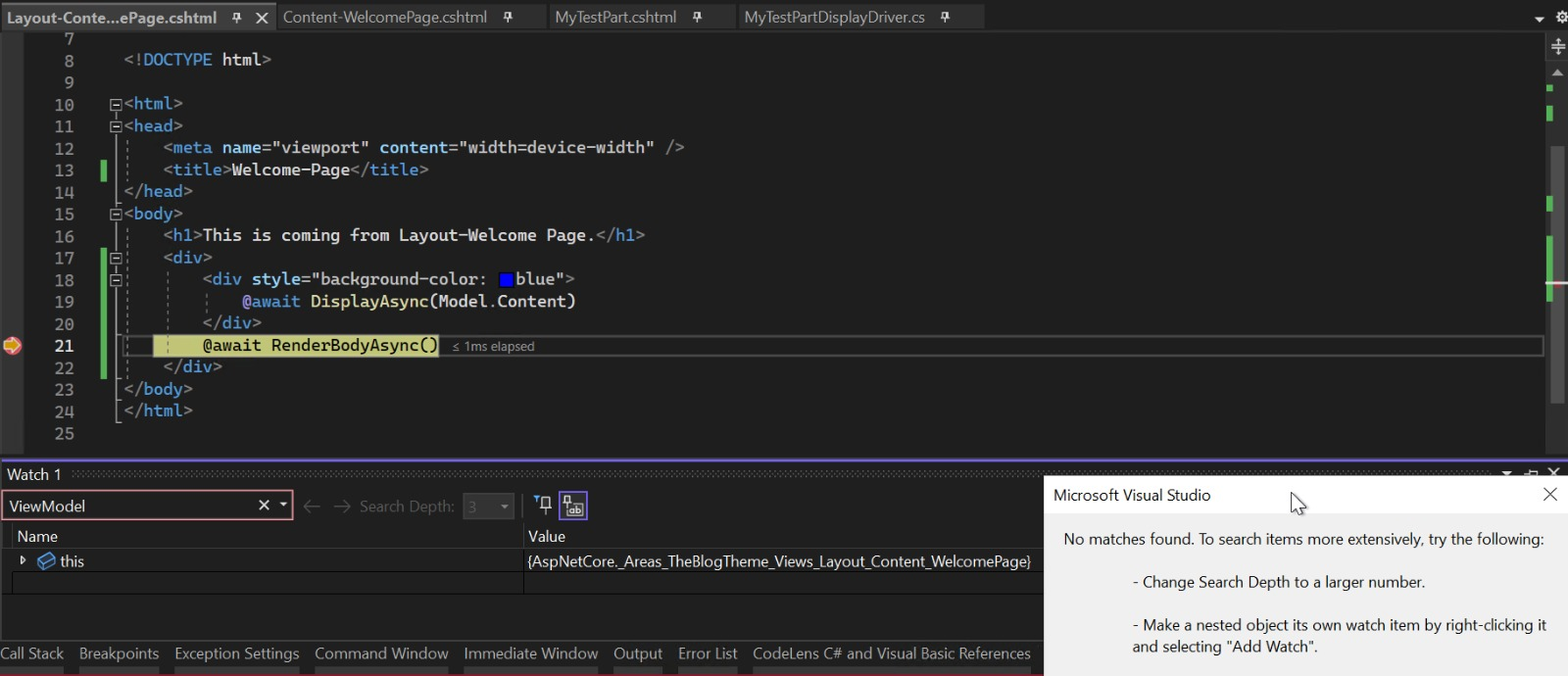Open the Error List tab

708,653
